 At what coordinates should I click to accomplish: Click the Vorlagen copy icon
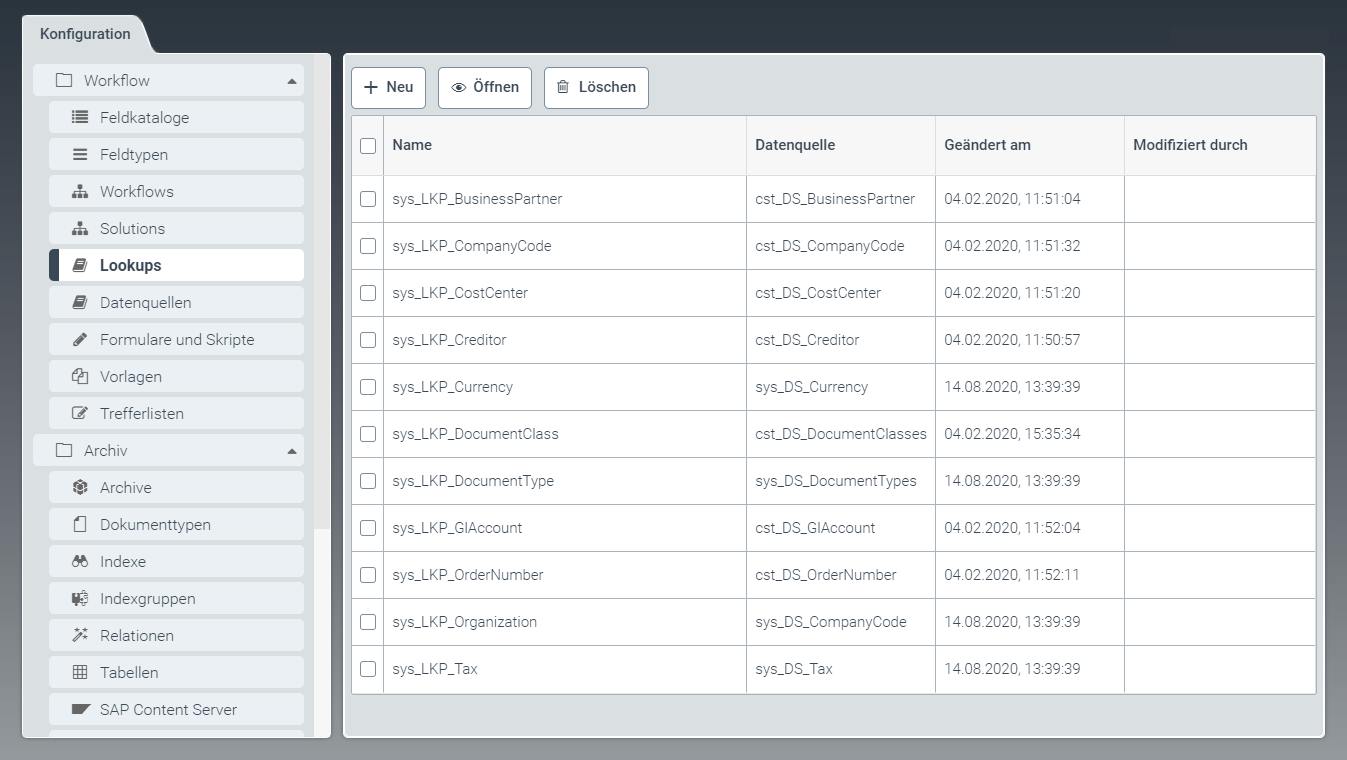tap(80, 376)
